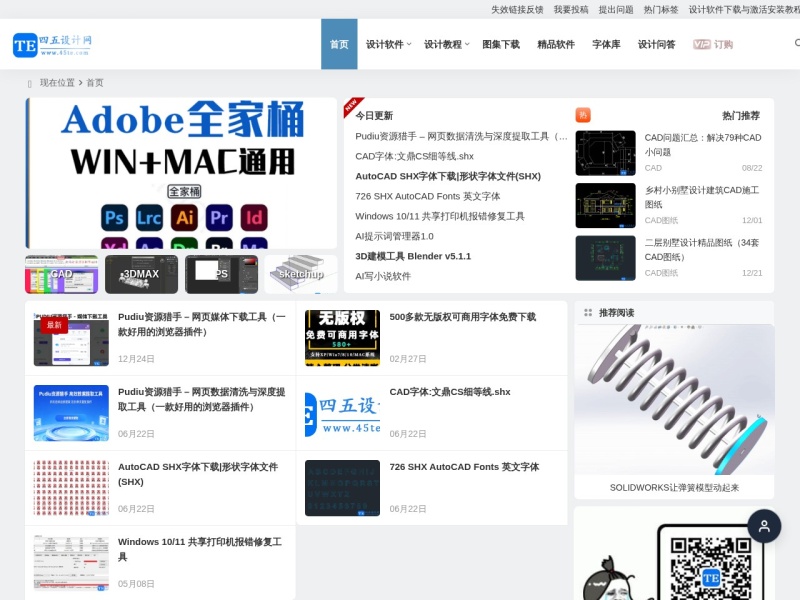Click the 无版权免费可商用字体 thumbnail
Viewport: 800px width, 600px height.
coord(342,338)
